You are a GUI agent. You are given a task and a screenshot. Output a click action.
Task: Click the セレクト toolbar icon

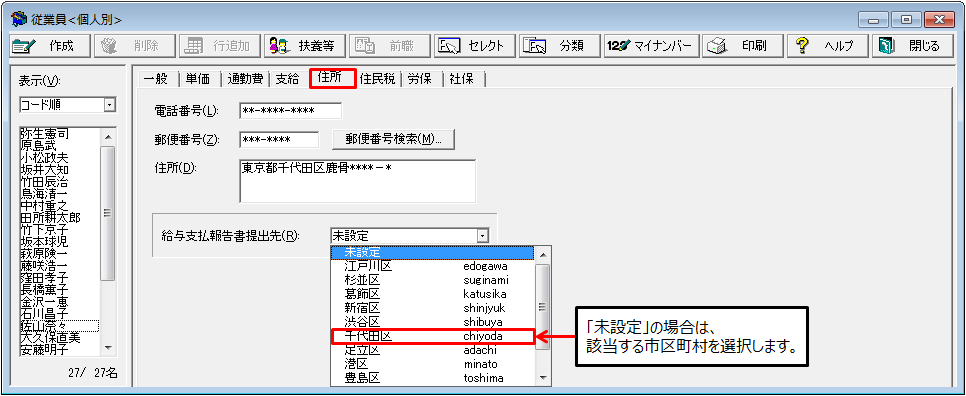coord(448,46)
